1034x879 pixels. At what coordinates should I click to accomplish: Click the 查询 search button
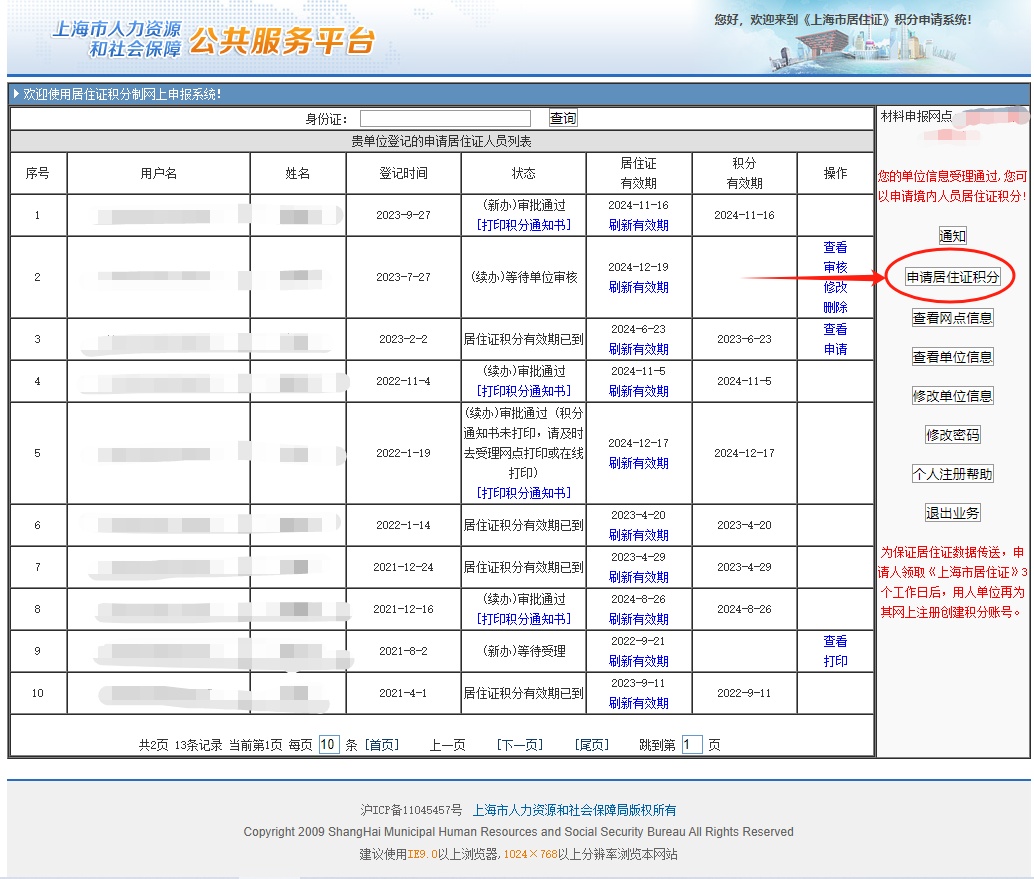[x=563, y=118]
